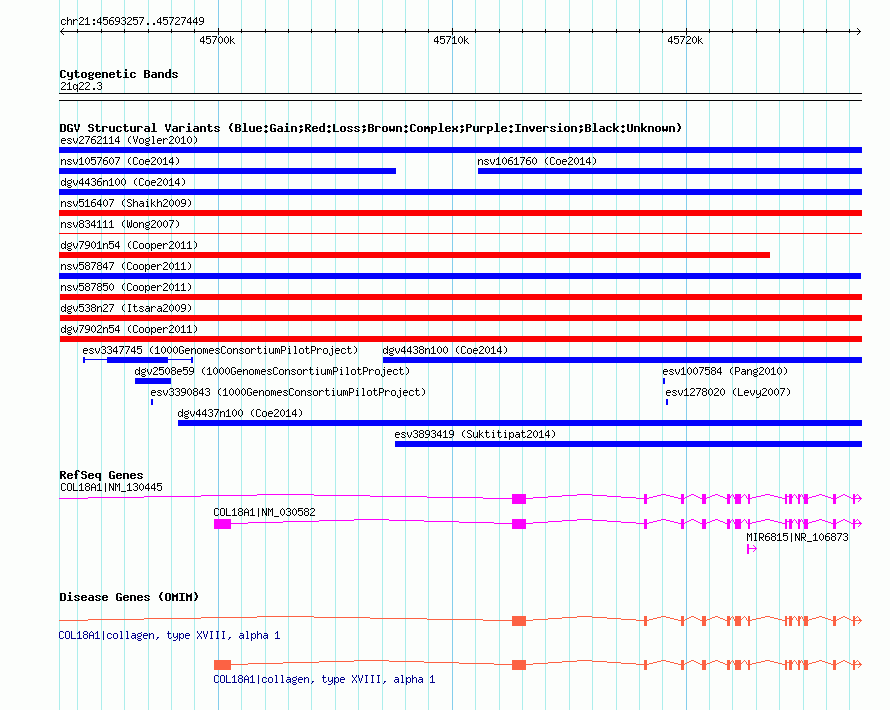Click the dgv2508e59 variant label
The height and width of the screenshot is (710, 890).
pos(272,371)
